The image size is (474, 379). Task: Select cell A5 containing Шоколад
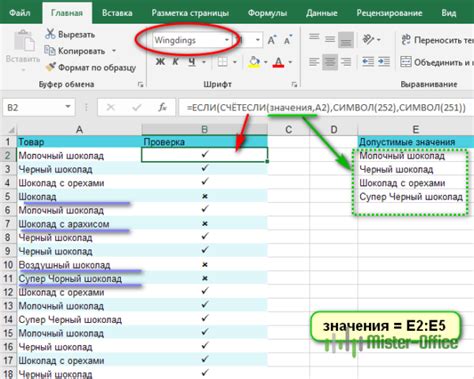[79, 197]
